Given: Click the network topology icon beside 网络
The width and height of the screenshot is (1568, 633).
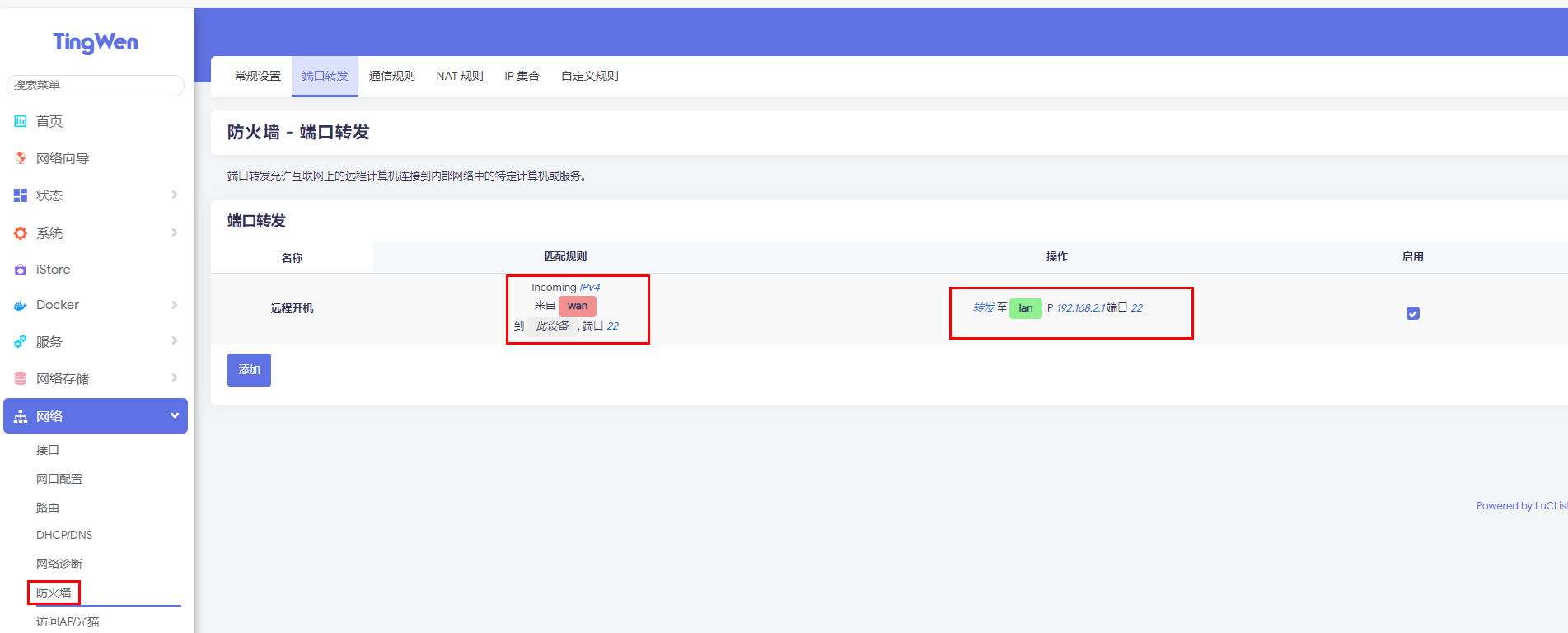Looking at the screenshot, I should click(21, 416).
